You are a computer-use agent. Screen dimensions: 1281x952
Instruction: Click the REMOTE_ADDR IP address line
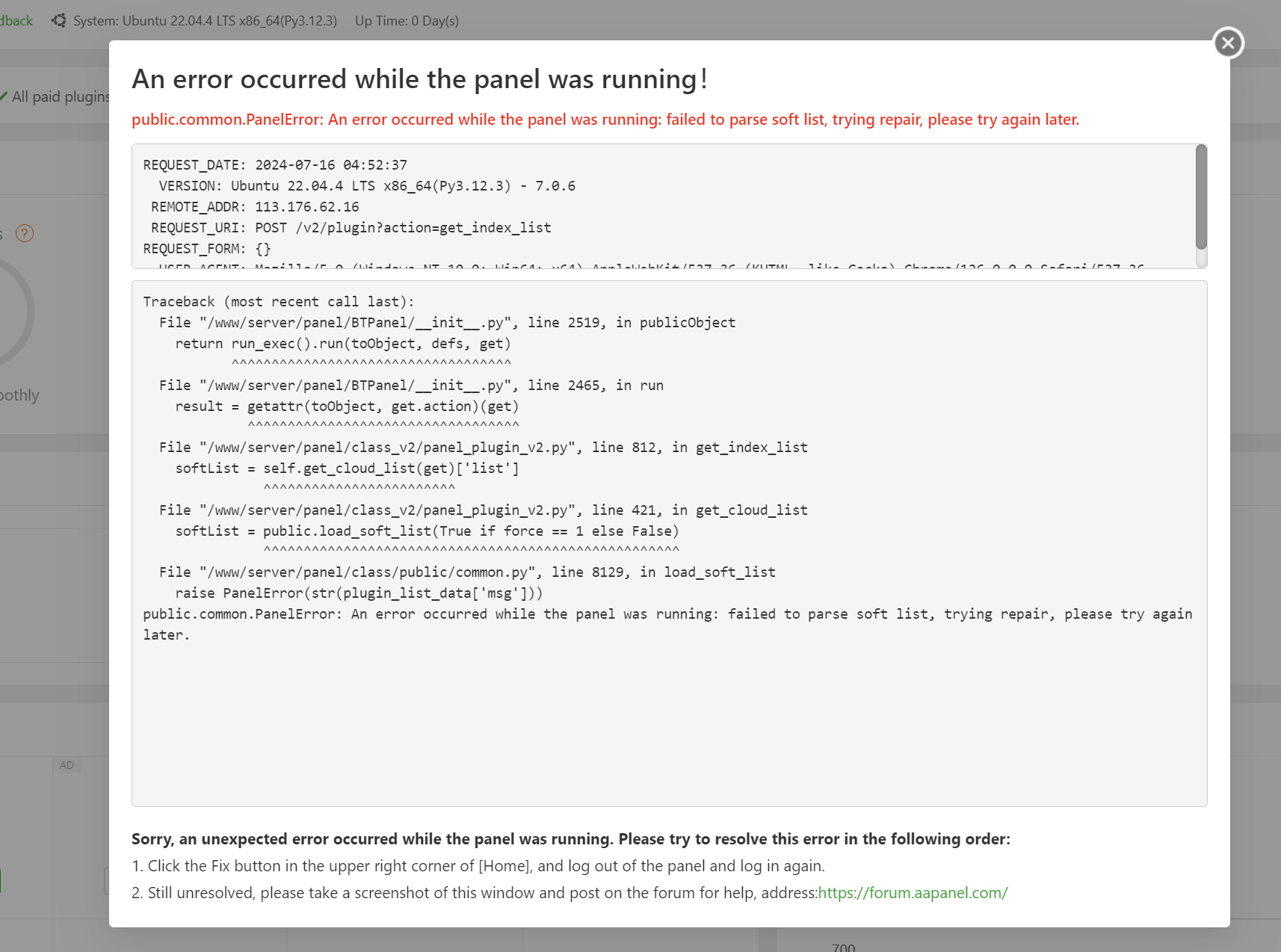click(x=254, y=206)
